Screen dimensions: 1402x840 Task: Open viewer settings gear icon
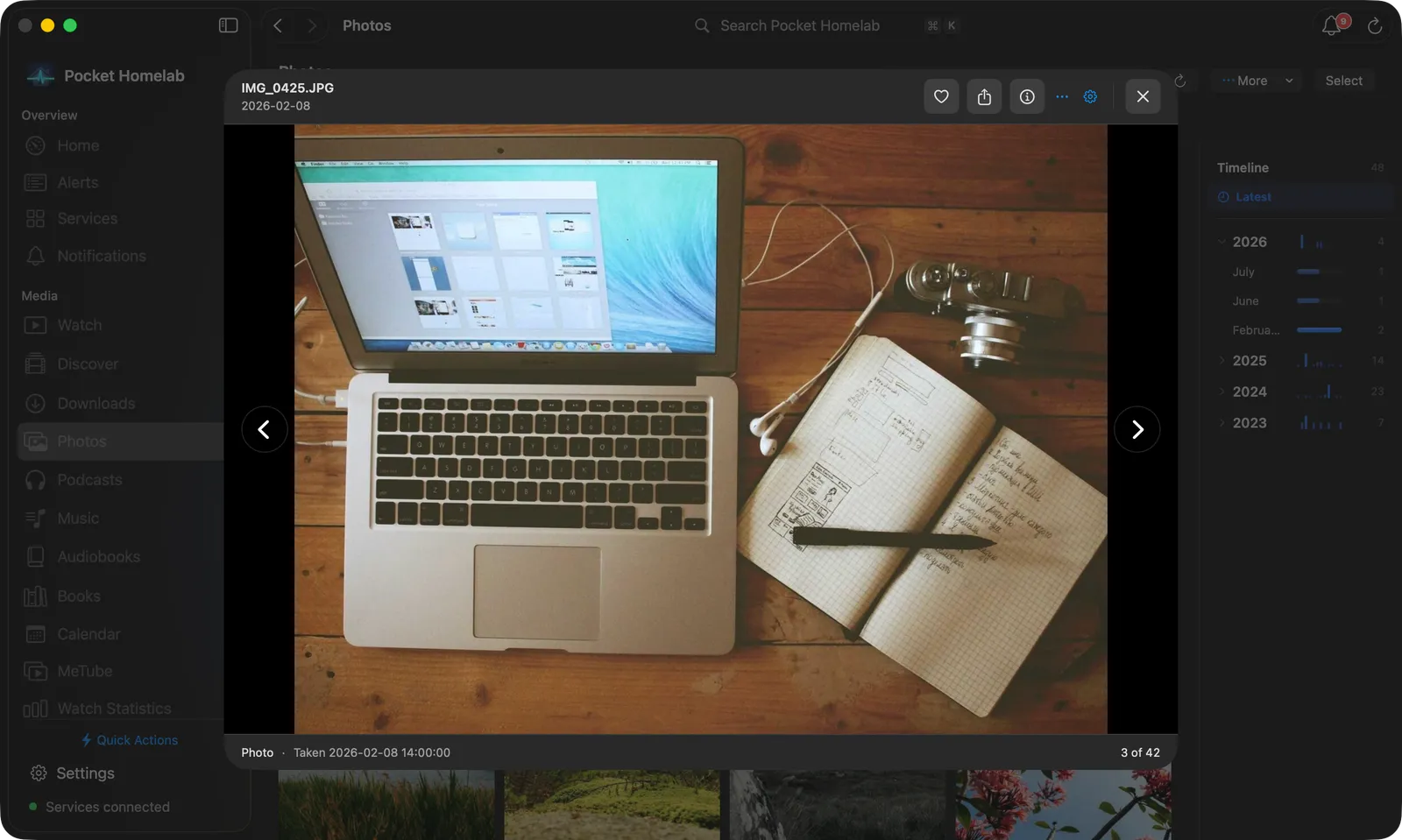(x=1090, y=96)
